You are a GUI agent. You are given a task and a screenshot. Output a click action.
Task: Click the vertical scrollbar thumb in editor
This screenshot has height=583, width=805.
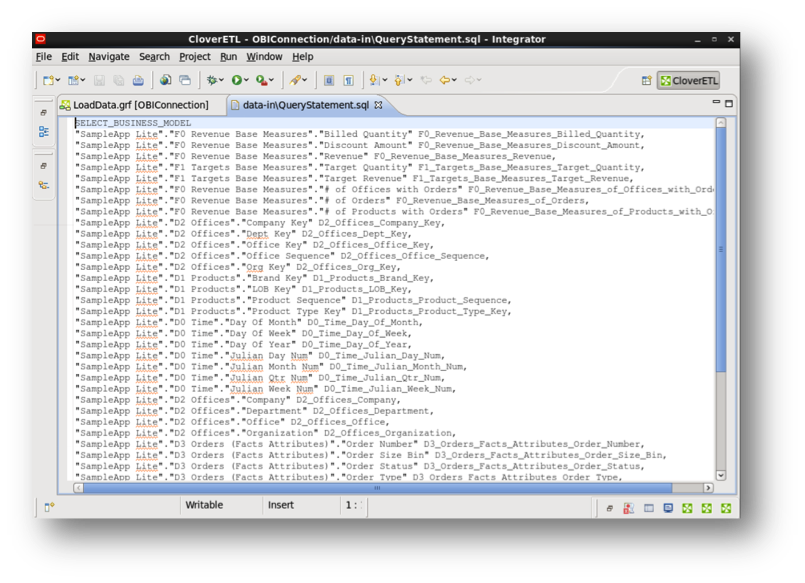(x=721, y=249)
